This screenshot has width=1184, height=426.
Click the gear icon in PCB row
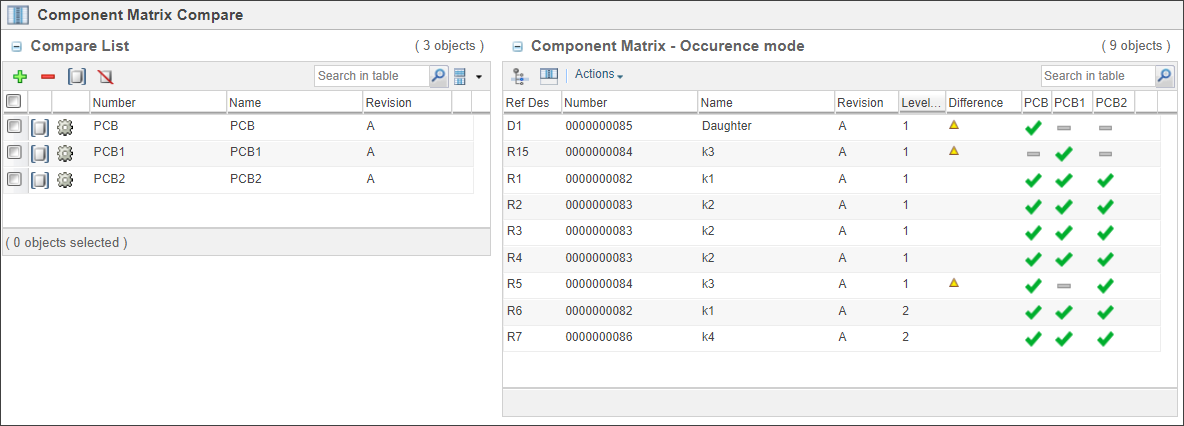click(x=65, y=127)
